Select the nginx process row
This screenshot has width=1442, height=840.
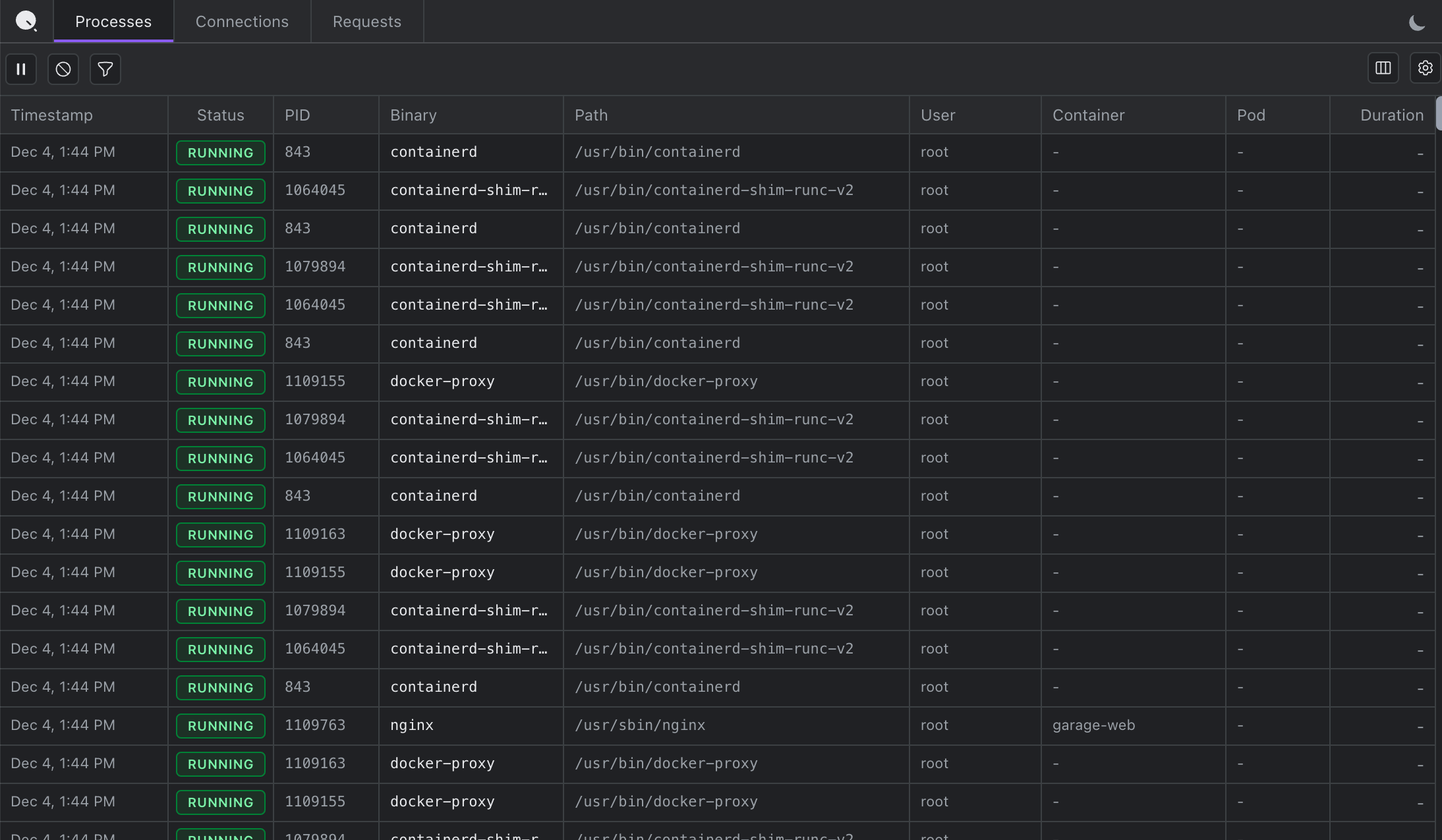point(412,725)
